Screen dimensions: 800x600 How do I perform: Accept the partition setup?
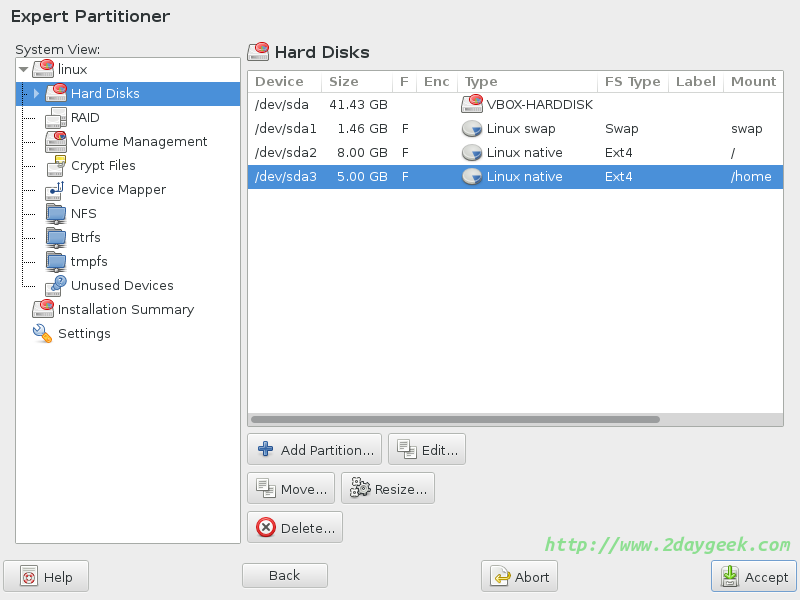[x=754, y=577]
